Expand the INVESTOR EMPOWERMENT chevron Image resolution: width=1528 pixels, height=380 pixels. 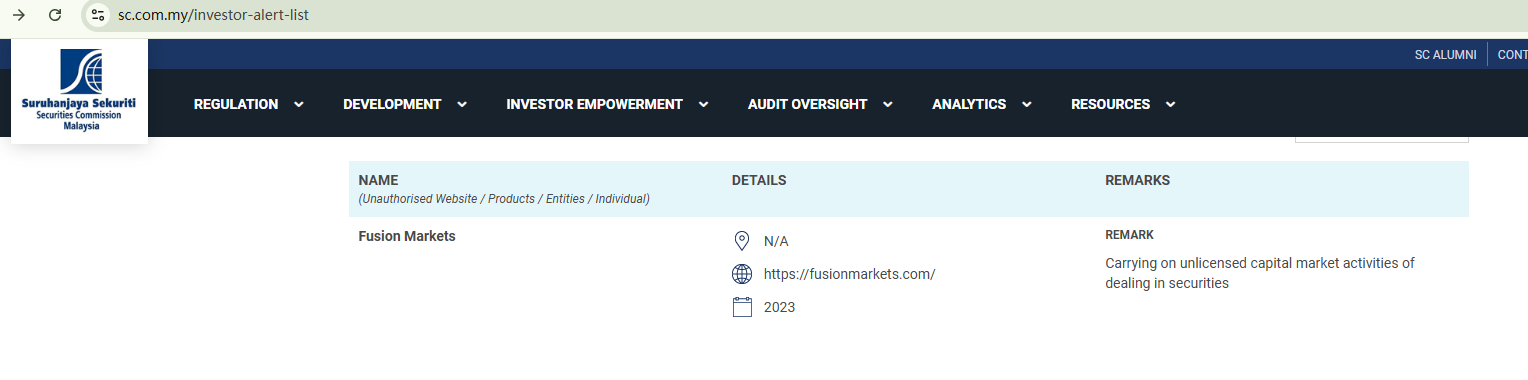click(x=703, y=104)
